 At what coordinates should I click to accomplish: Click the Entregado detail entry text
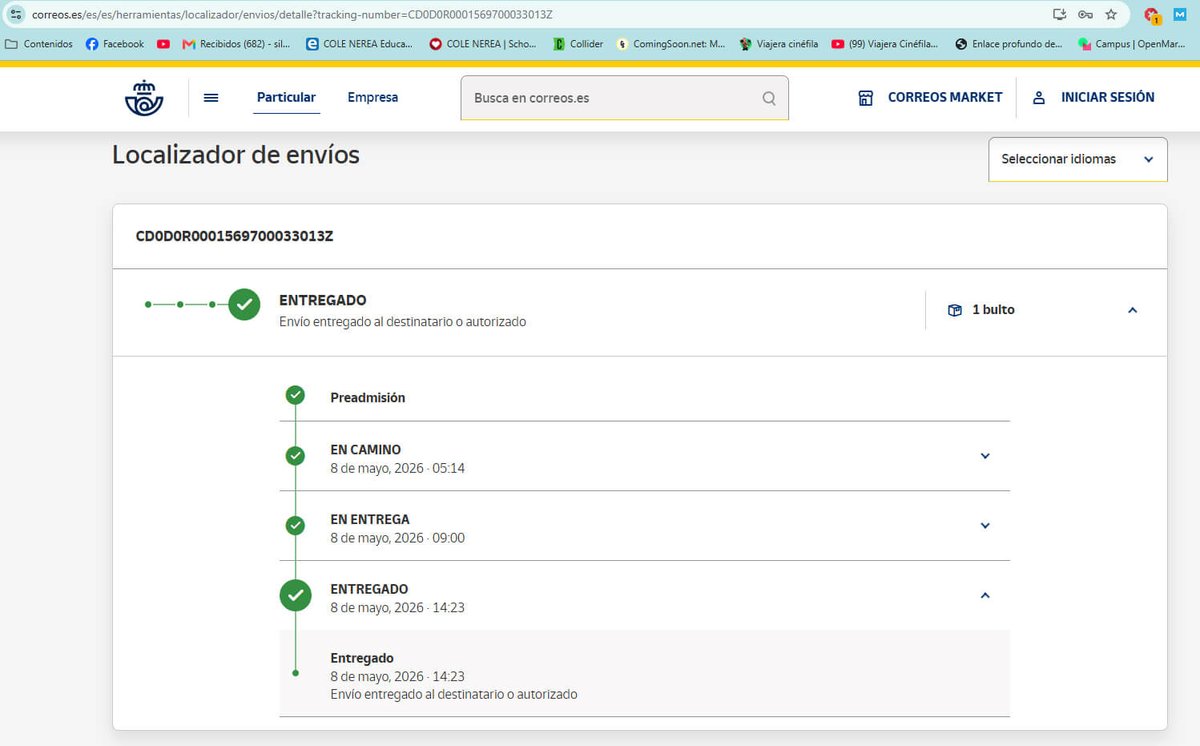pos(454,676)
